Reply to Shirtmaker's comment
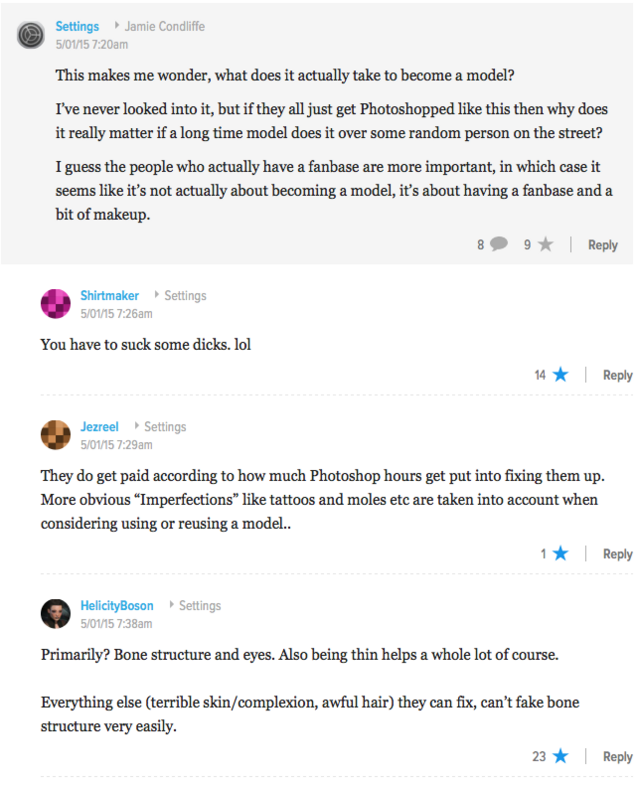Screen dimensions: 636x785 click(617, 375)
